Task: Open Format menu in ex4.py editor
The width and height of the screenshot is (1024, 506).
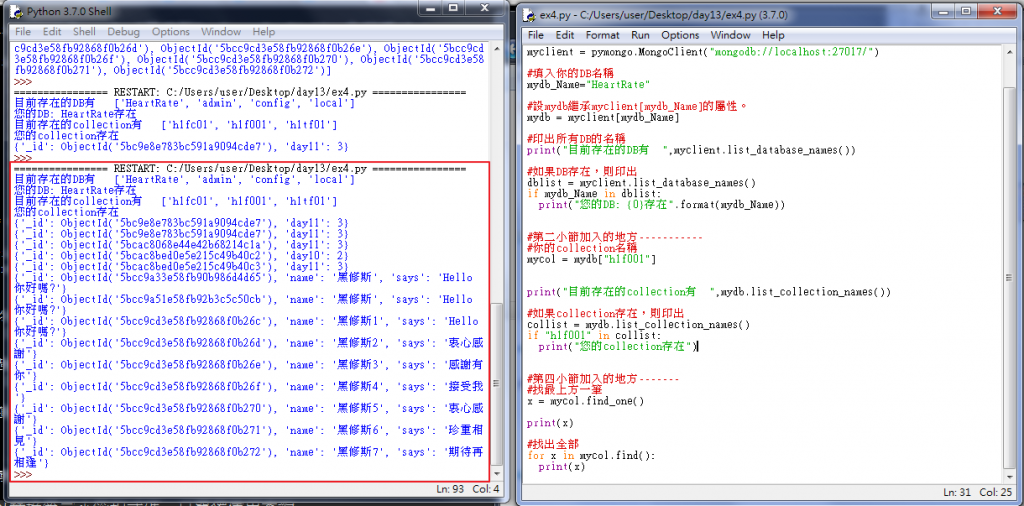Action: (x=602, y=35)
